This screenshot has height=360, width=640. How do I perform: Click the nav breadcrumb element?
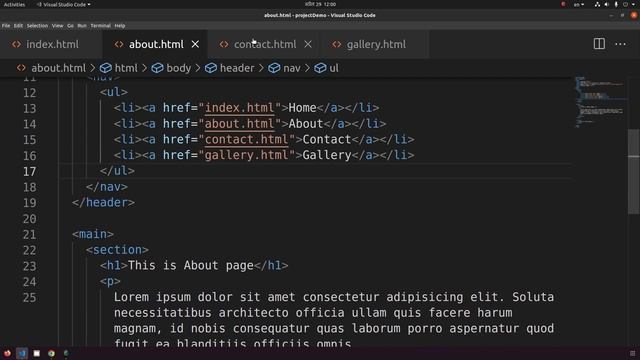click(291, 68)
